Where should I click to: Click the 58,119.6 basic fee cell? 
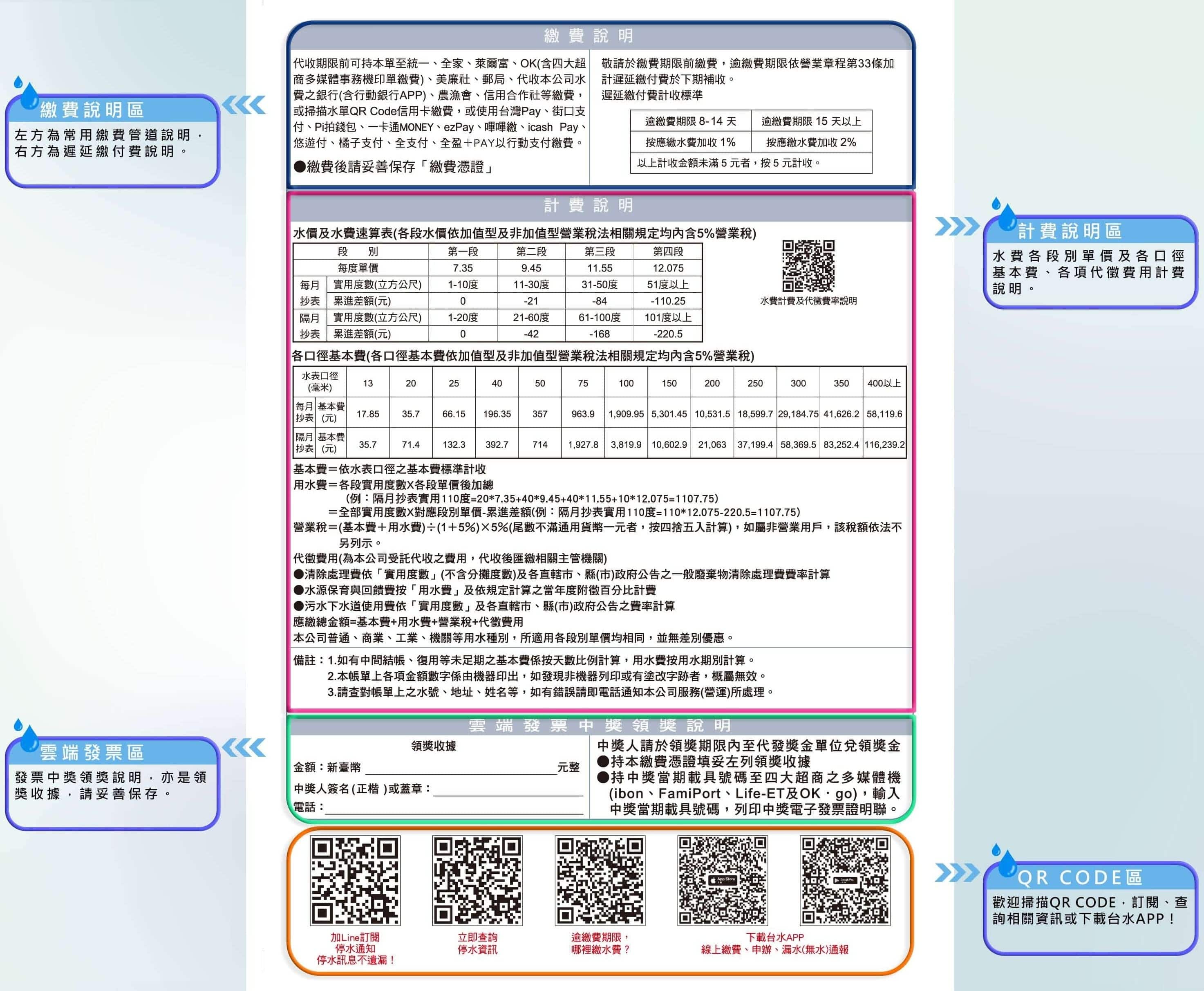884,414
